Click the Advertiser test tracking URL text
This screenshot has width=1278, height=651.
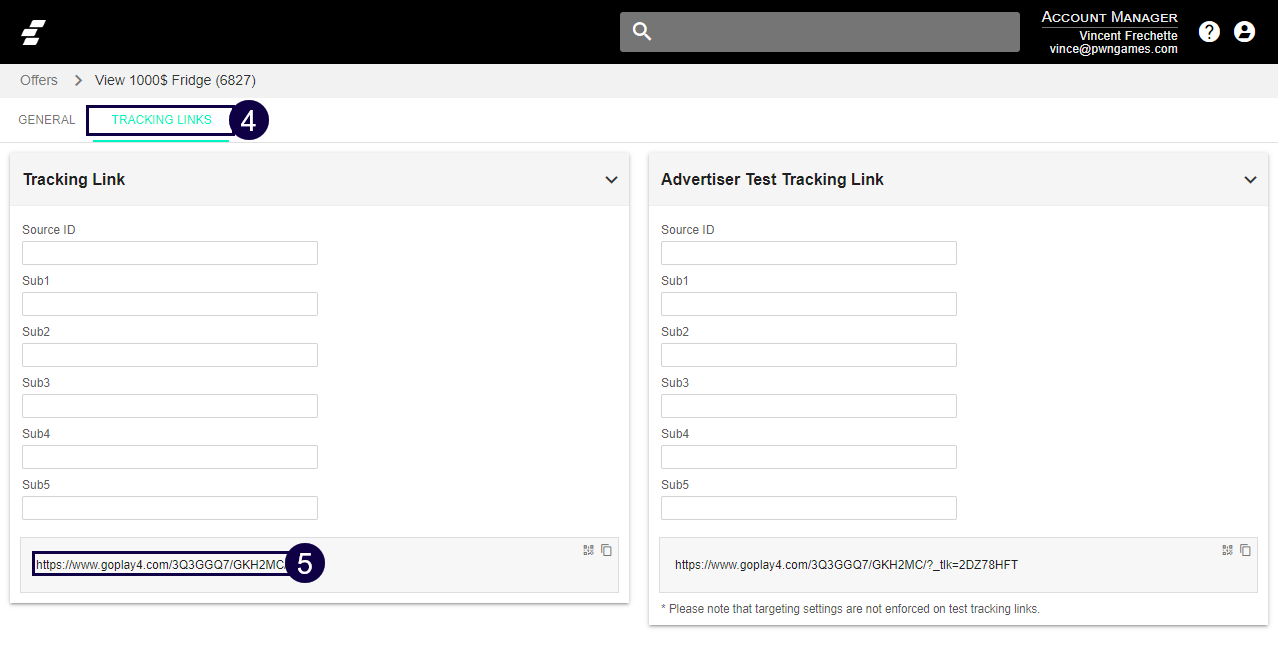pyautogui.click(x=846, y=565)
